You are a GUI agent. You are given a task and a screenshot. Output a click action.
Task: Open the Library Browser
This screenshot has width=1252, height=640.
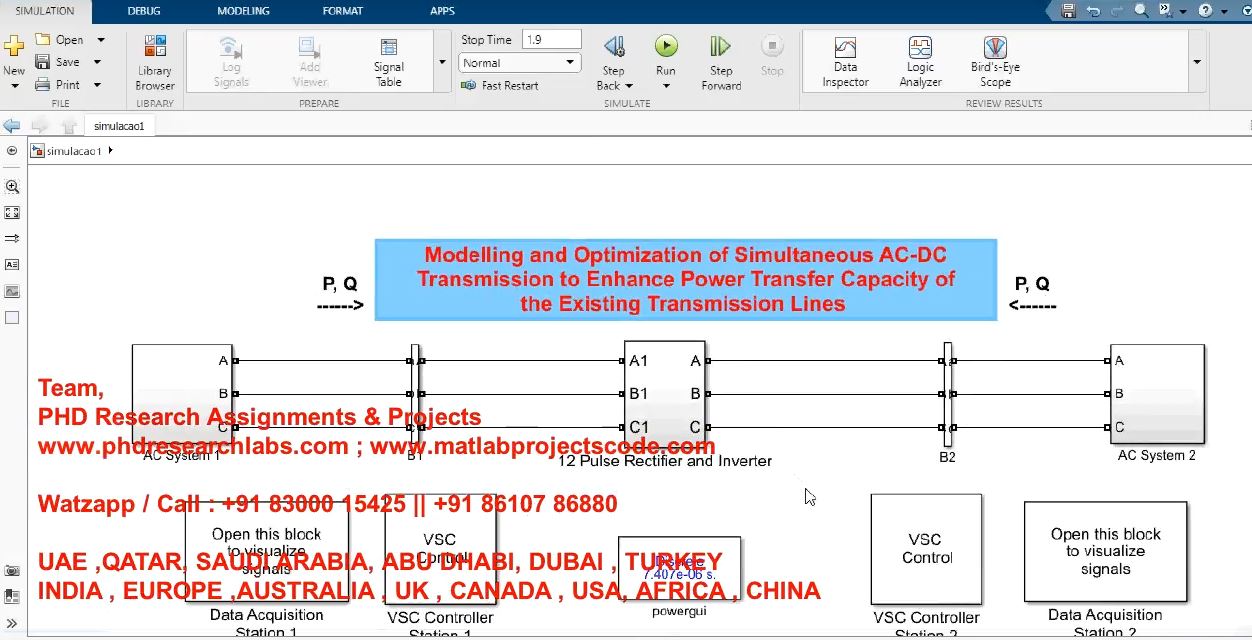pos(155,62)
